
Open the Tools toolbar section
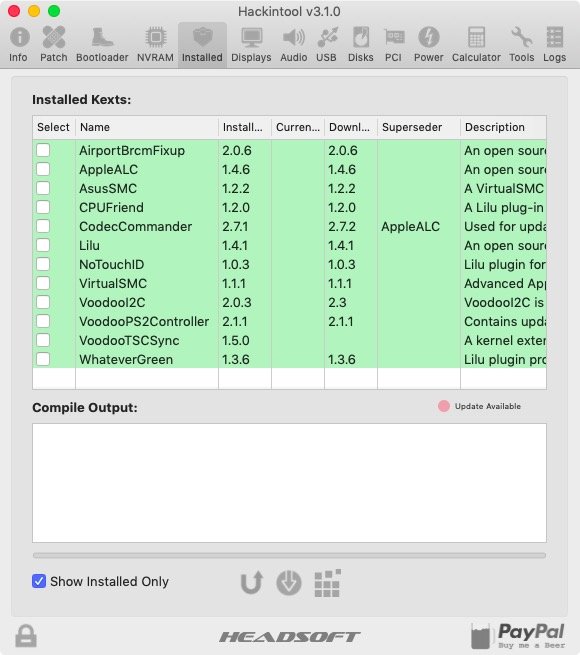point(521,44)
